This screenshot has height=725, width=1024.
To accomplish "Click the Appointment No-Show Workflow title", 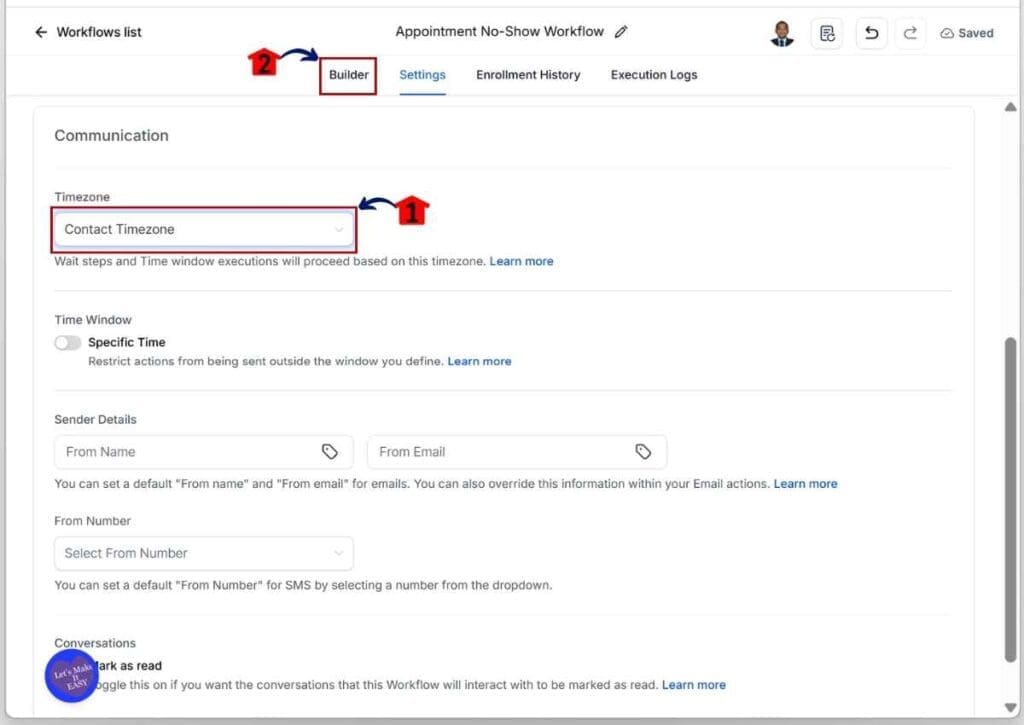I will pyautogui.click(x=500, y=31).
